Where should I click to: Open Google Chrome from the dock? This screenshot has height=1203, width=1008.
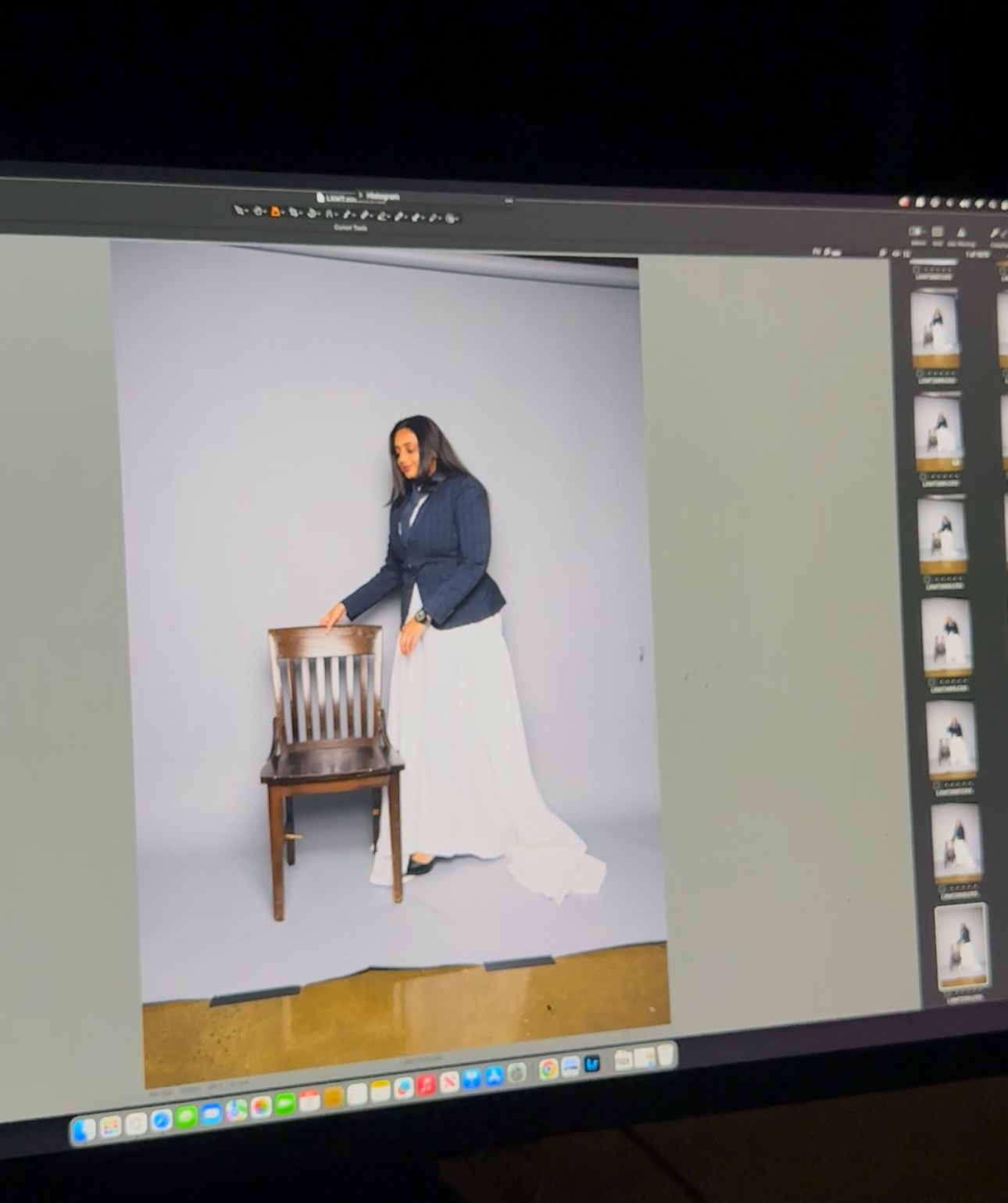coord(549,1069)
